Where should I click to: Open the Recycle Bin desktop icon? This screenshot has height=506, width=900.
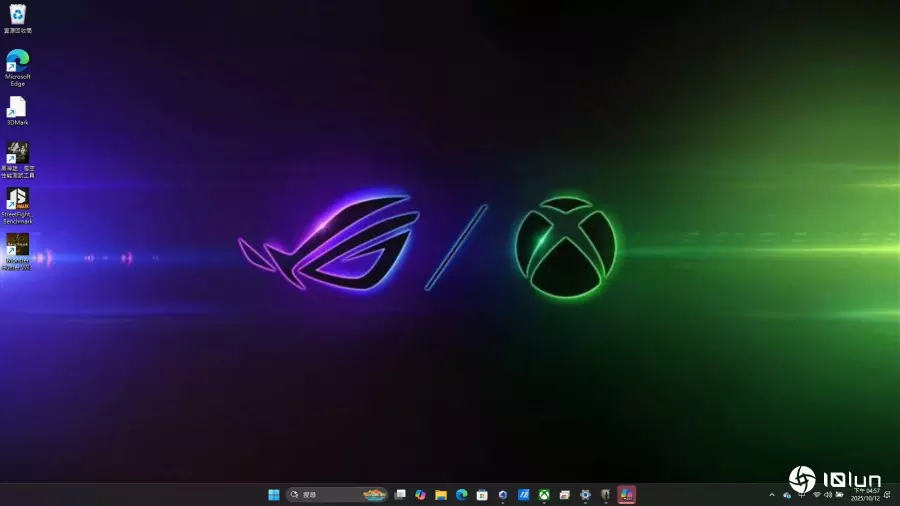click(x=17, y=15)
